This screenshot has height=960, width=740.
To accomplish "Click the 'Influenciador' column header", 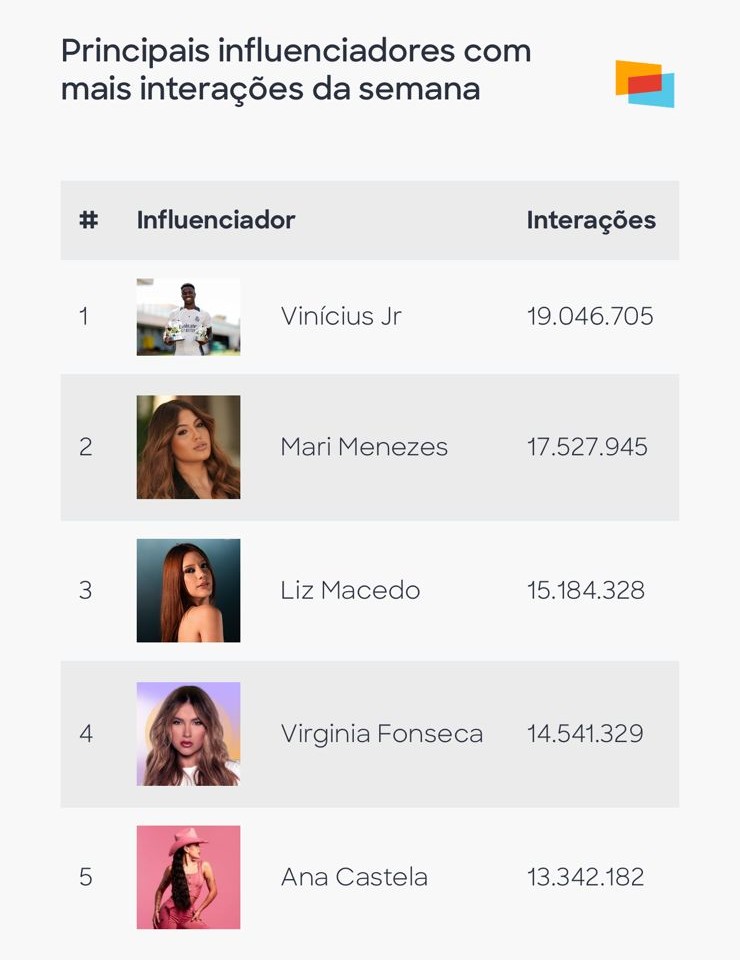I will 216,220.
